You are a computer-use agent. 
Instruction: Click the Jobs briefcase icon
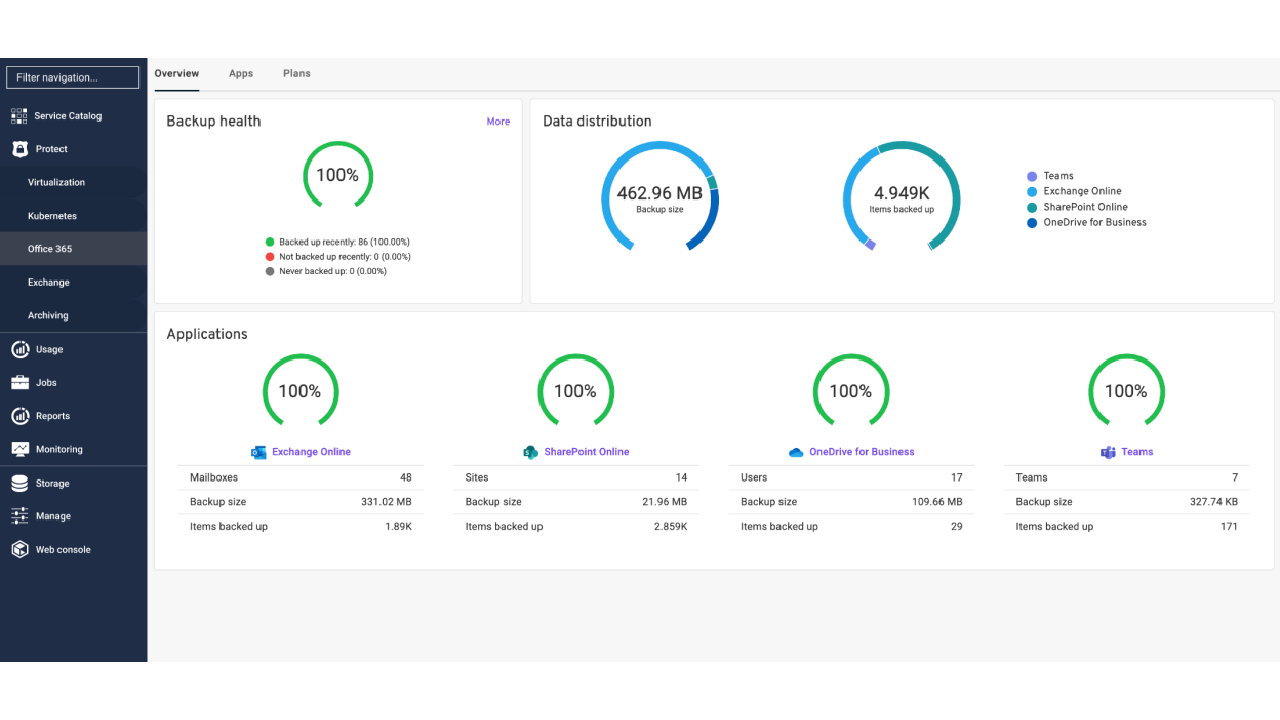[x=19, y=382]
